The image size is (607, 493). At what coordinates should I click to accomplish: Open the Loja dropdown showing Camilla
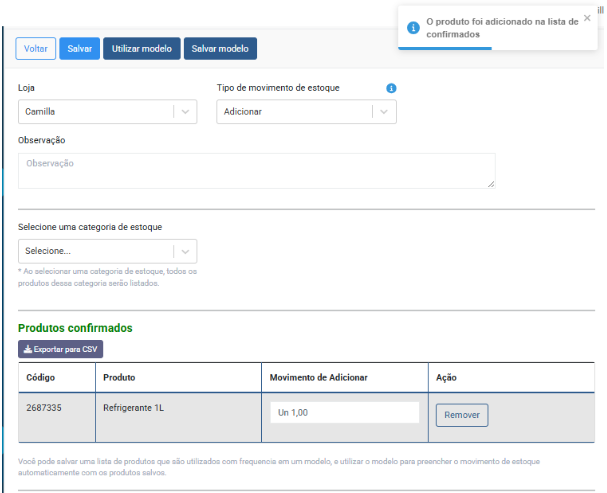(95, 112)
